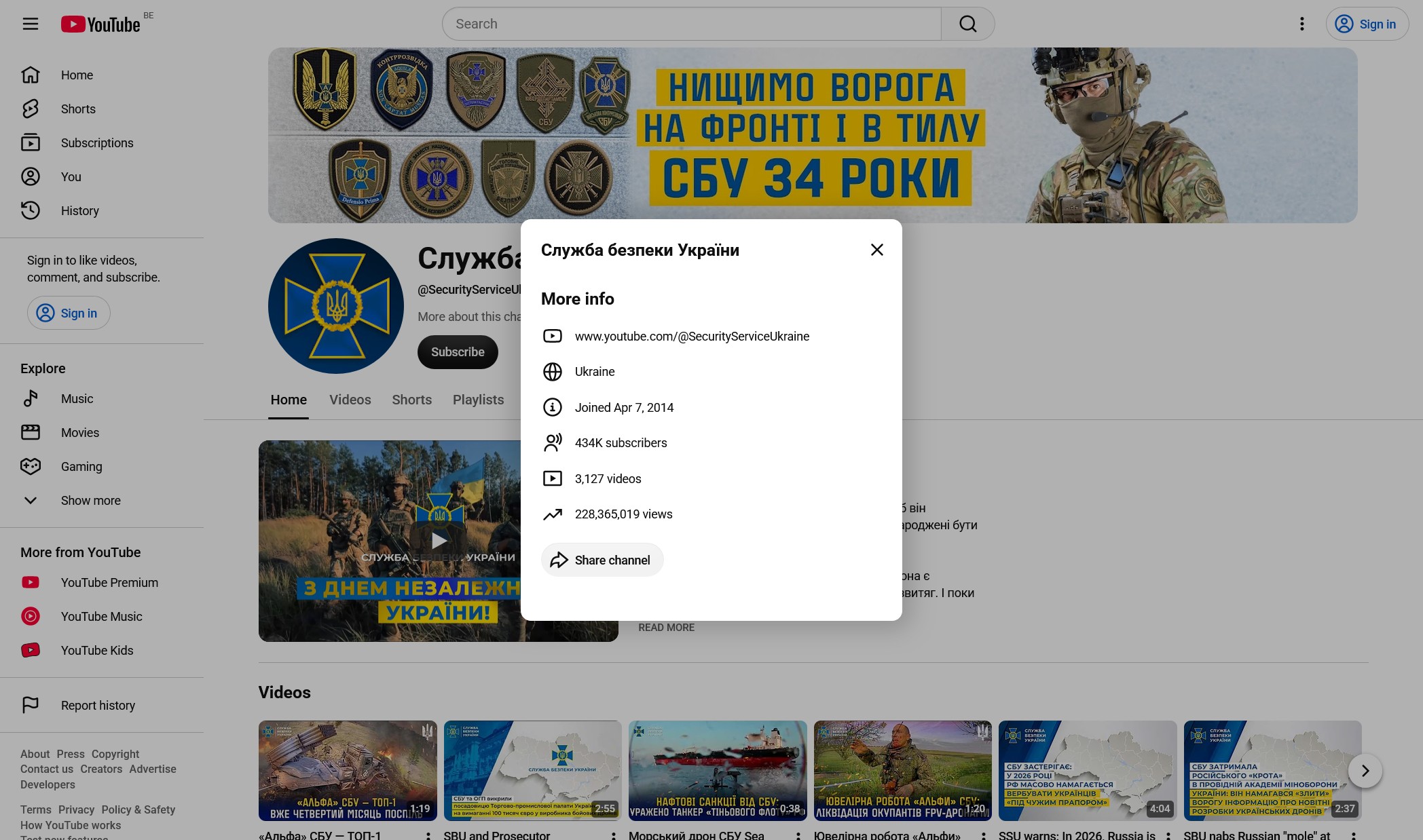The width and height of the screenshot is (1423, 840).
Task: Open the 1:20 Ювелірна робота video thumbnail
Action: point(903,771)
